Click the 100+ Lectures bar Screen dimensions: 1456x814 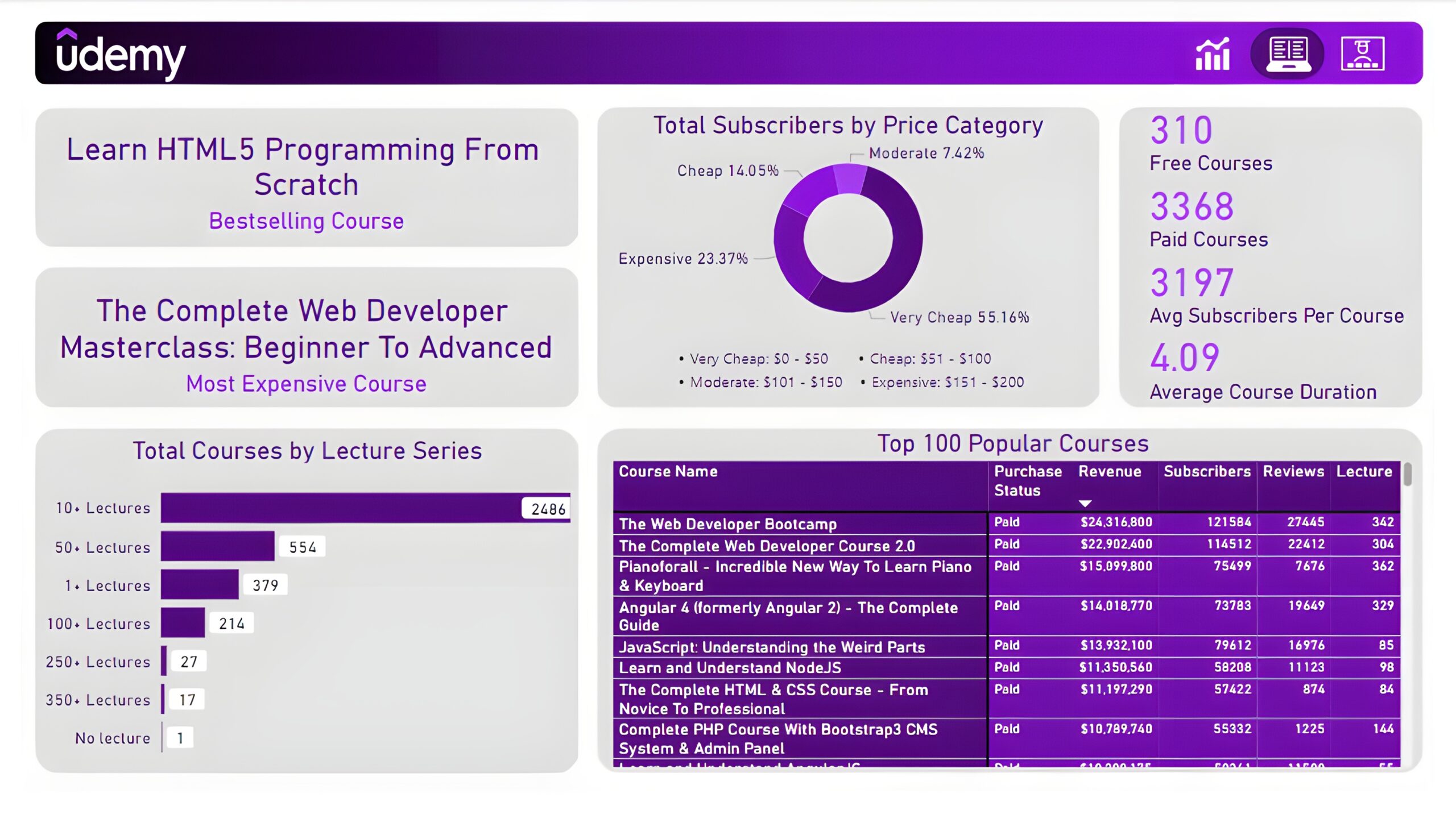183,622
